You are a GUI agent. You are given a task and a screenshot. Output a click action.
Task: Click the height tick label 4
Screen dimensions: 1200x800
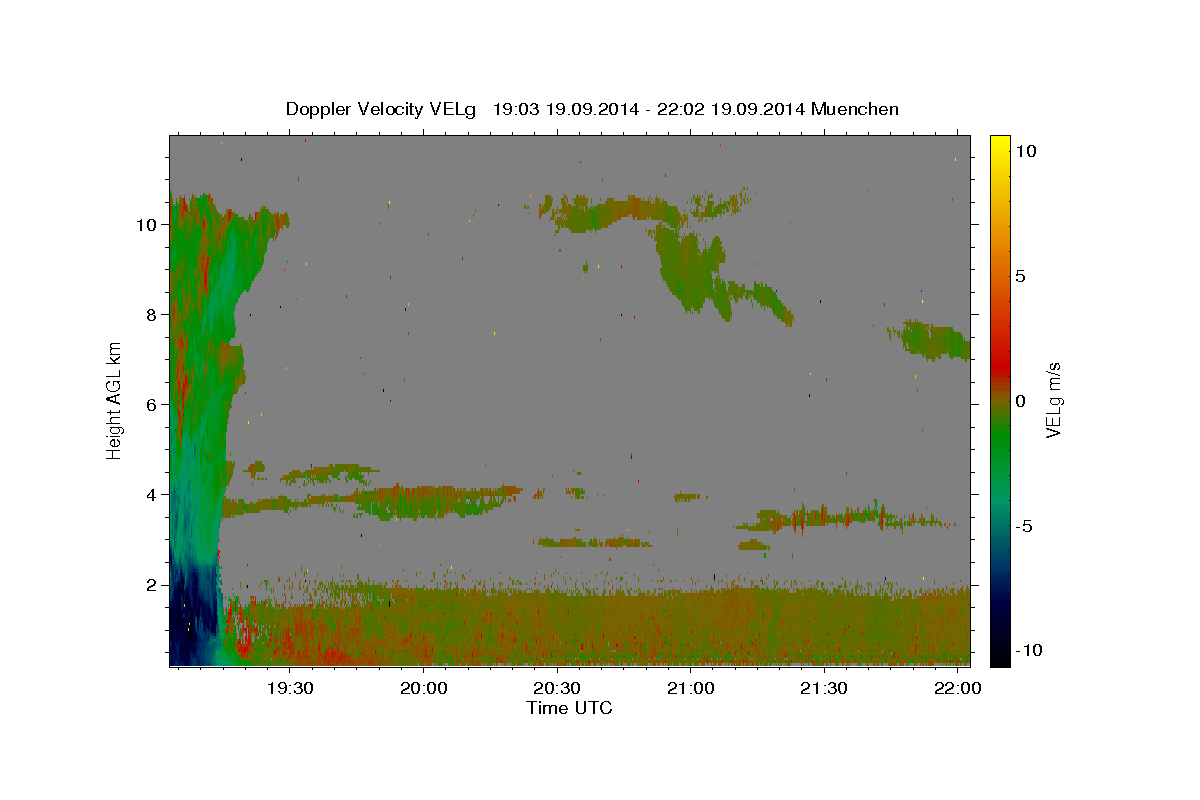(154, 495)
